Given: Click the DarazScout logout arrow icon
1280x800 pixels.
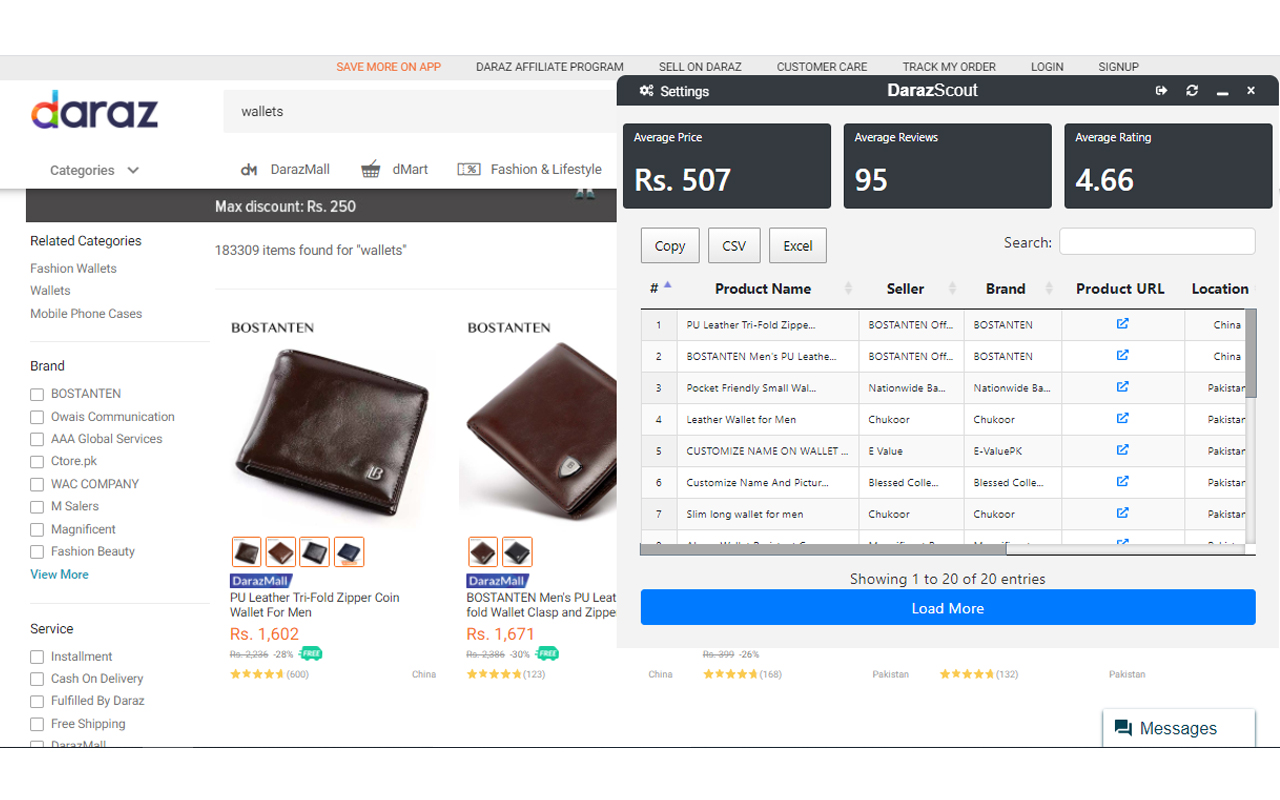Looking at the screenshot, I should [x=1161, y=91].
